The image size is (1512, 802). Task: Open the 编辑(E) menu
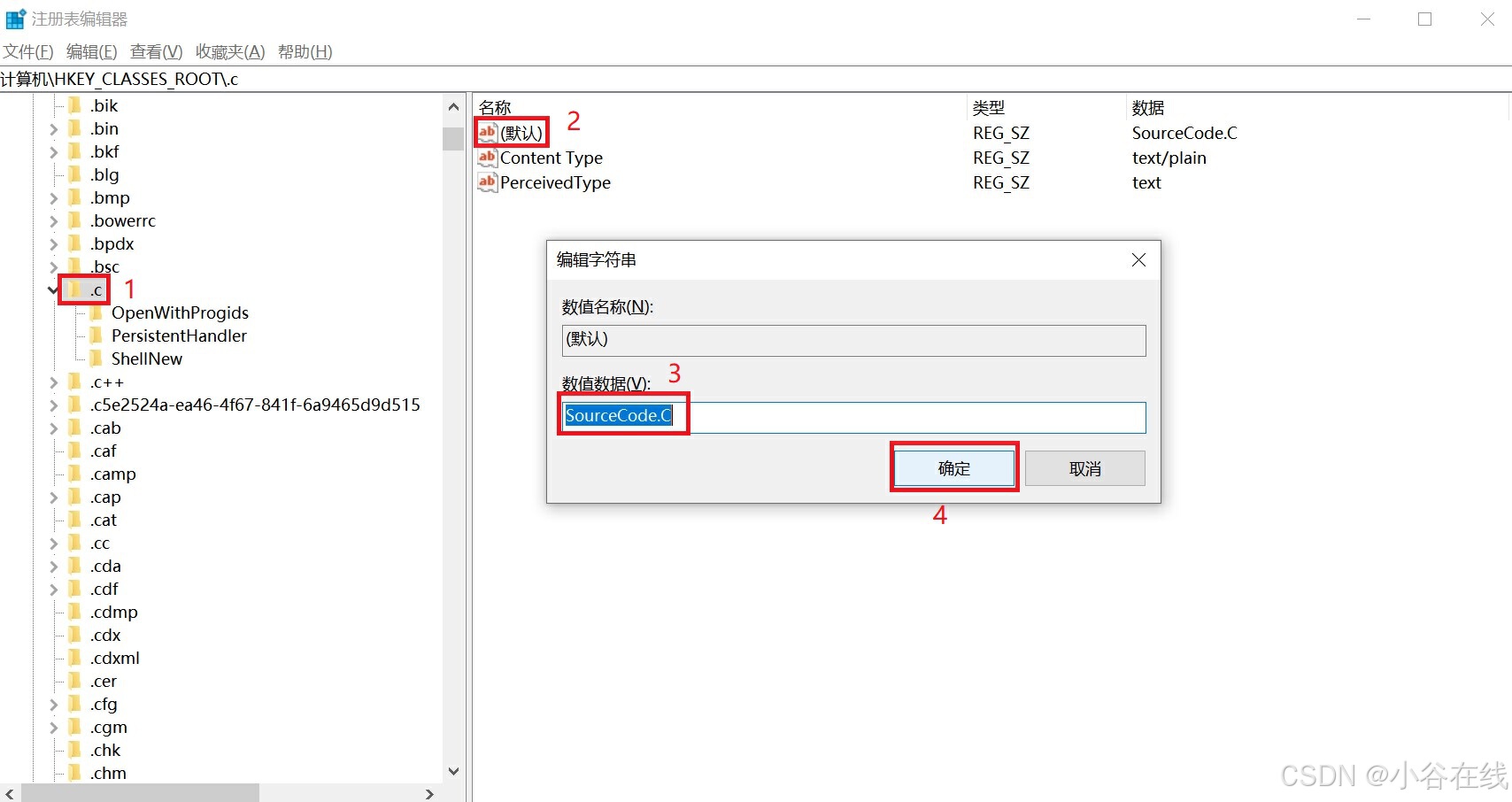click(91, 51)
